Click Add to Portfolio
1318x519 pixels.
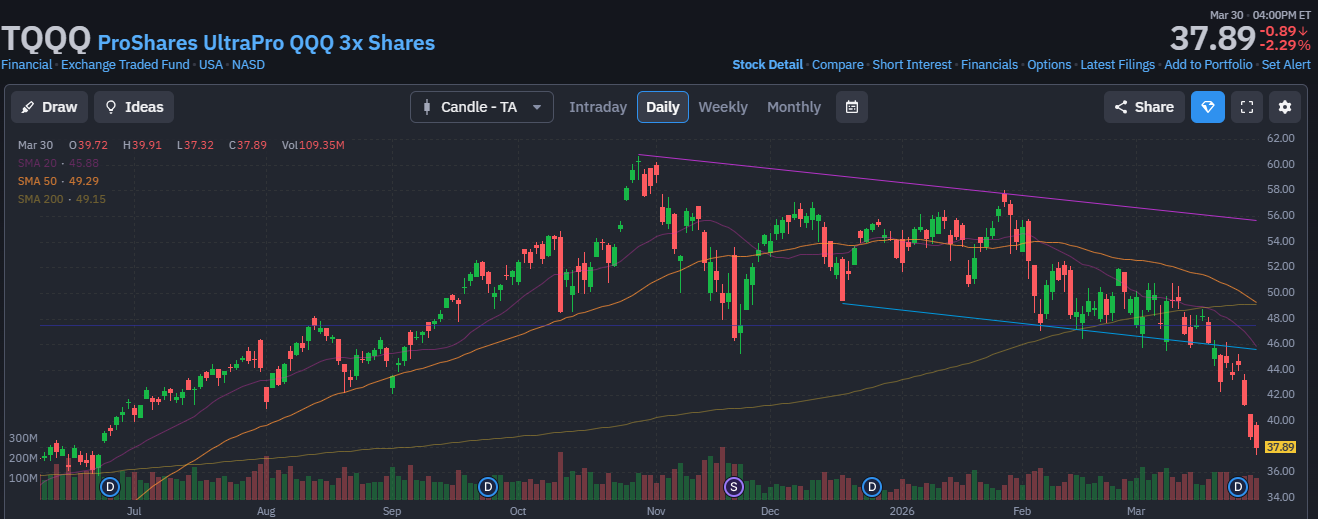[x=1208, y=65]
